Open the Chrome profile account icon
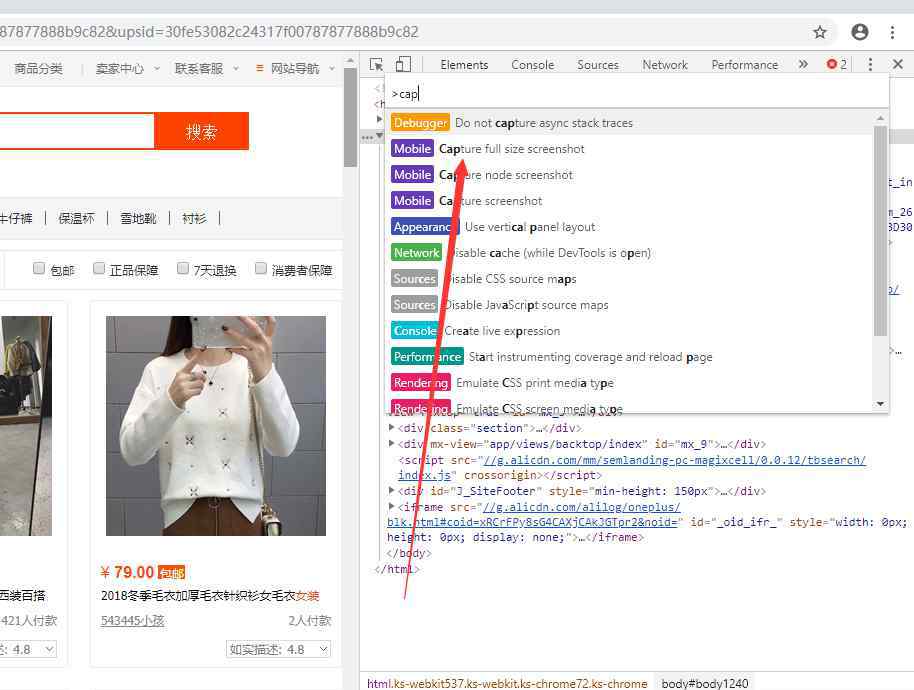 point(859,32)
